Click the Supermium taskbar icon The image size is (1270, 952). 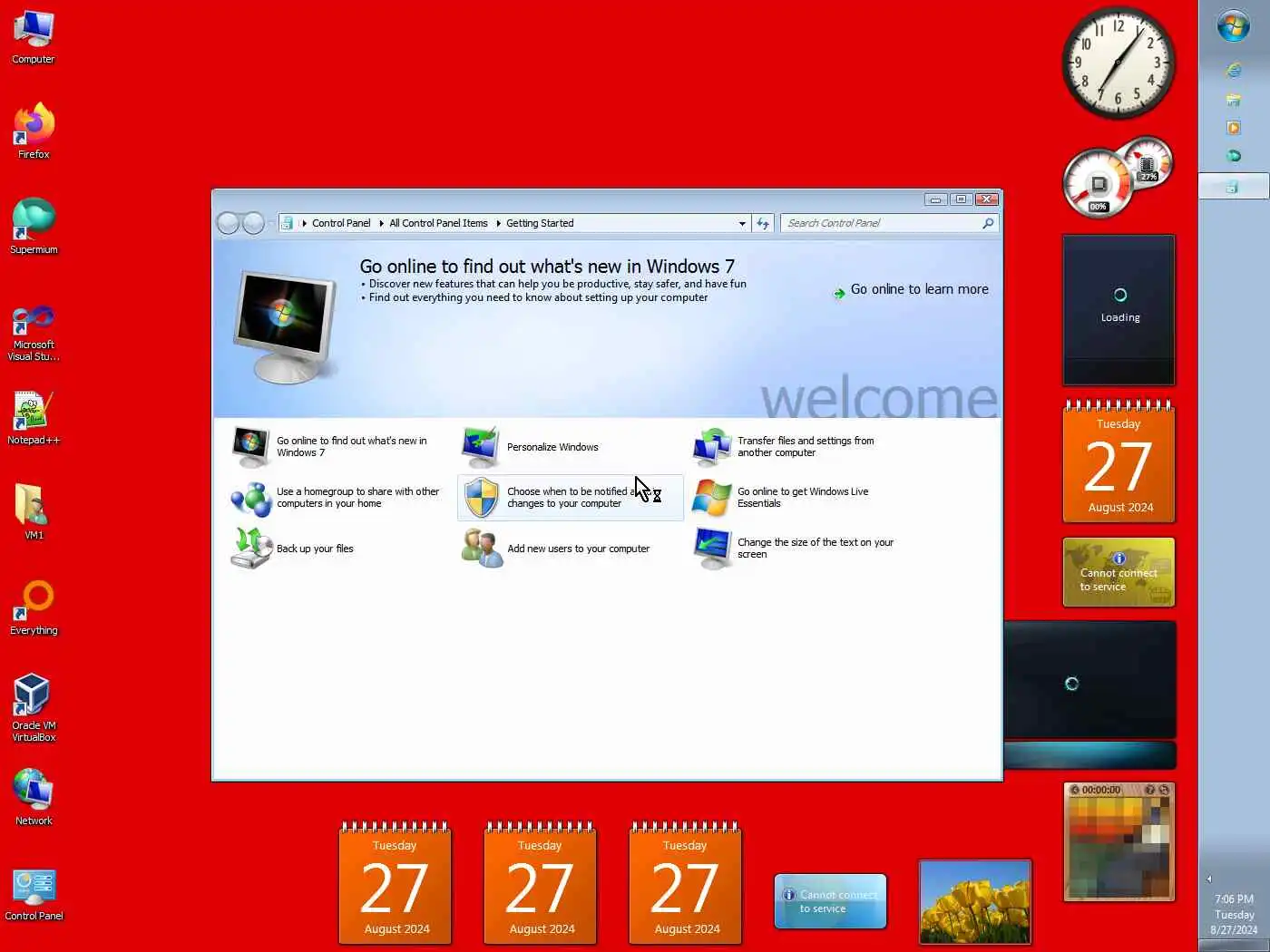click(1234, 156)
